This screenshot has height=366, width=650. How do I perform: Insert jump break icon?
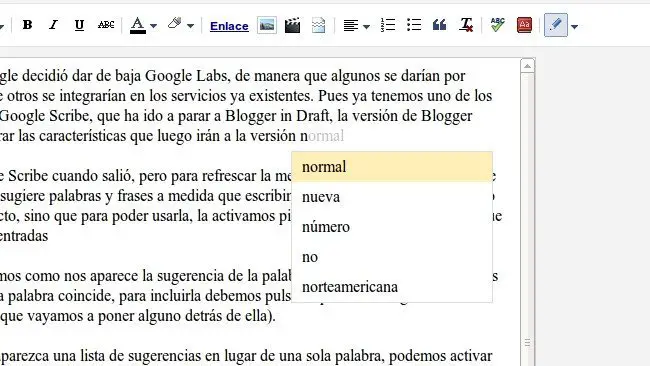pos(318,25)
